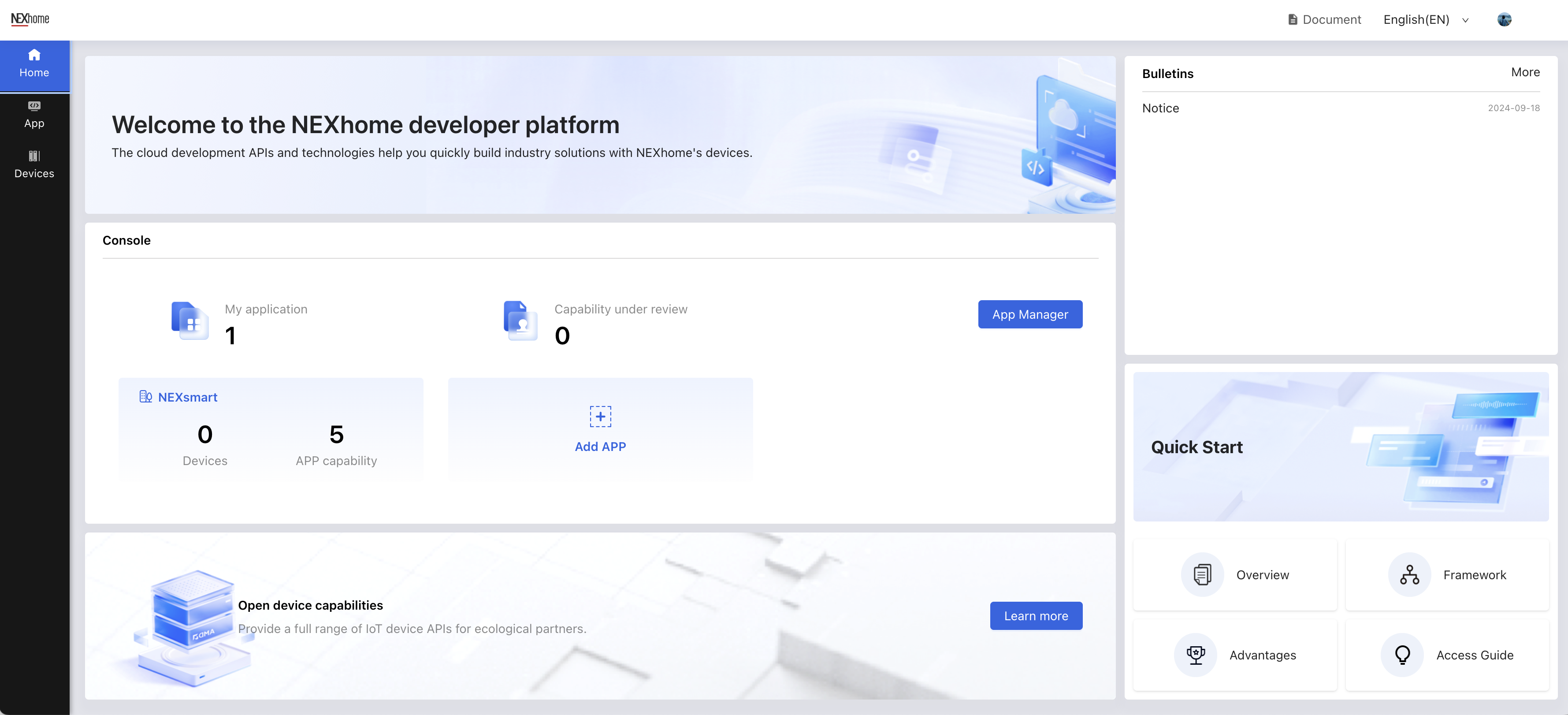Screen dimensions: 1568x715
Task: Click the Capability under review icon
Action: click(x=520, y=320)
